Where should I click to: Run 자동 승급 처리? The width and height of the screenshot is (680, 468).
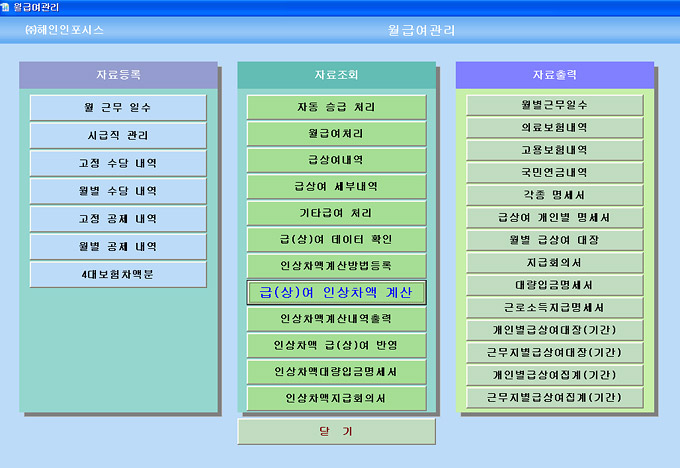pos(337,107)
